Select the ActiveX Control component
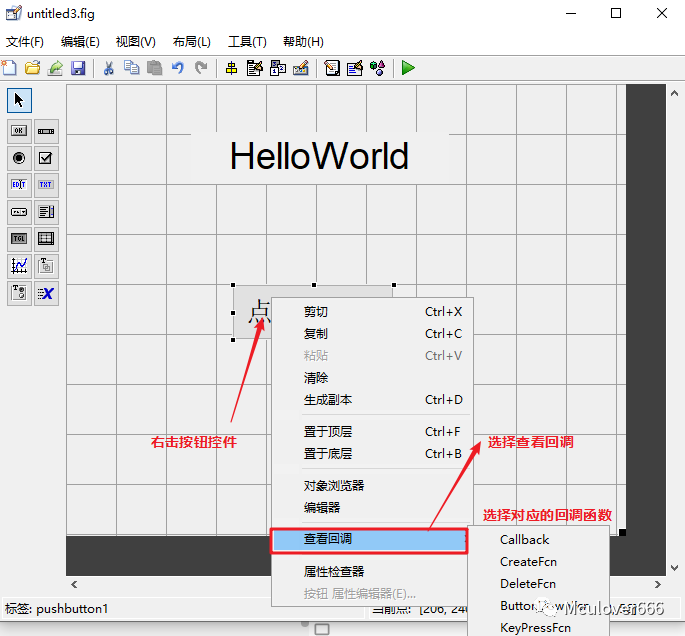The height and width of the screenshot is (636, 685). pos(46,293)
